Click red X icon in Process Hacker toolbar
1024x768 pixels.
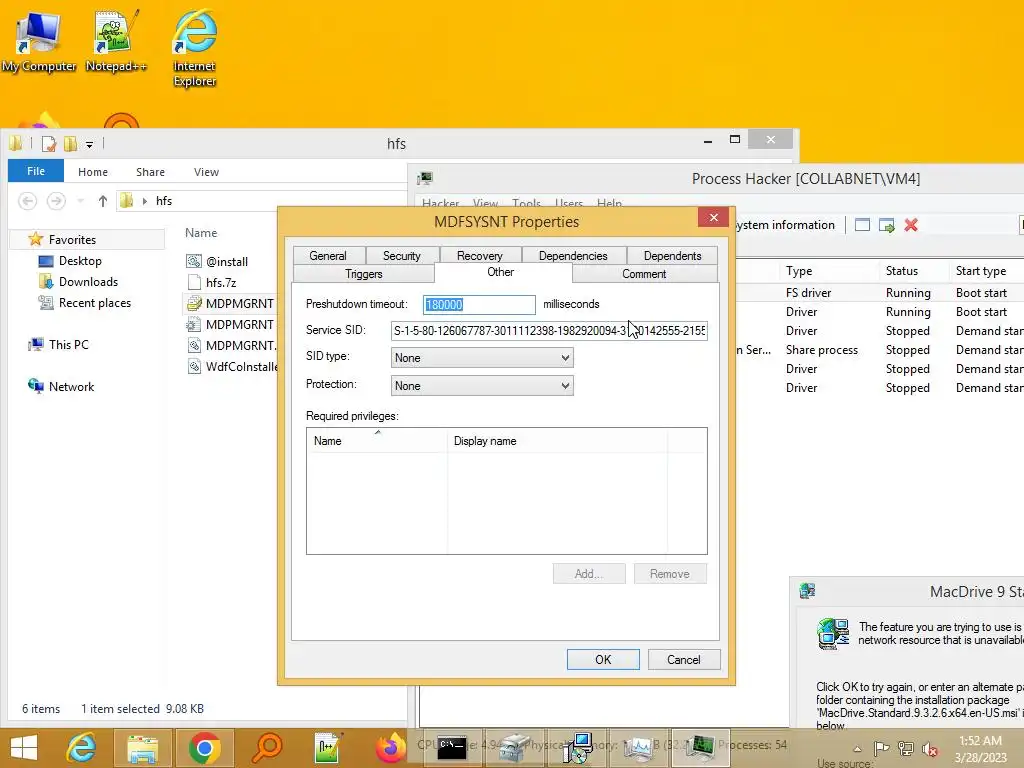[x=911, y=225]
